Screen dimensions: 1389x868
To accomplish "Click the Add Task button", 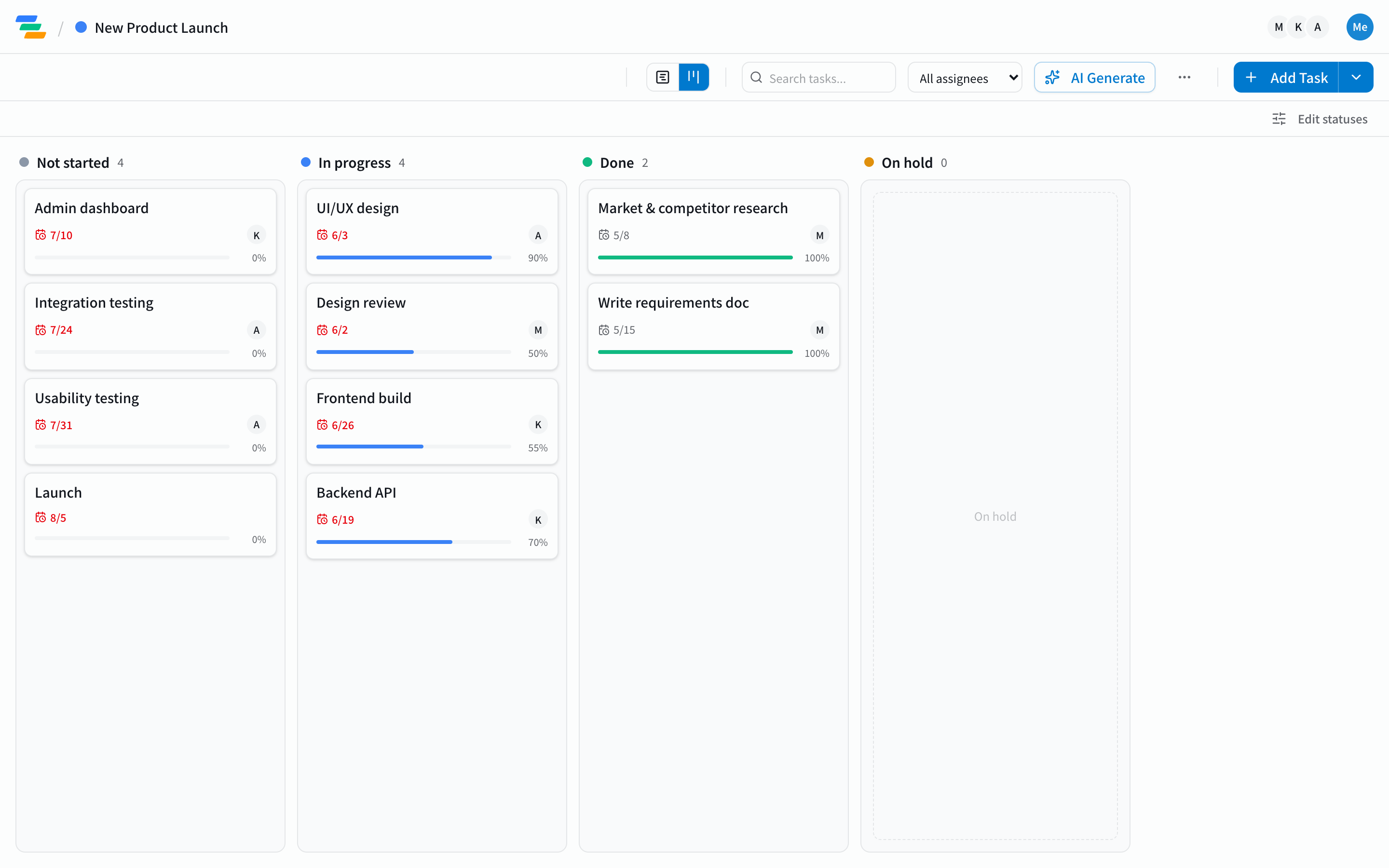I will (1286, 78).
